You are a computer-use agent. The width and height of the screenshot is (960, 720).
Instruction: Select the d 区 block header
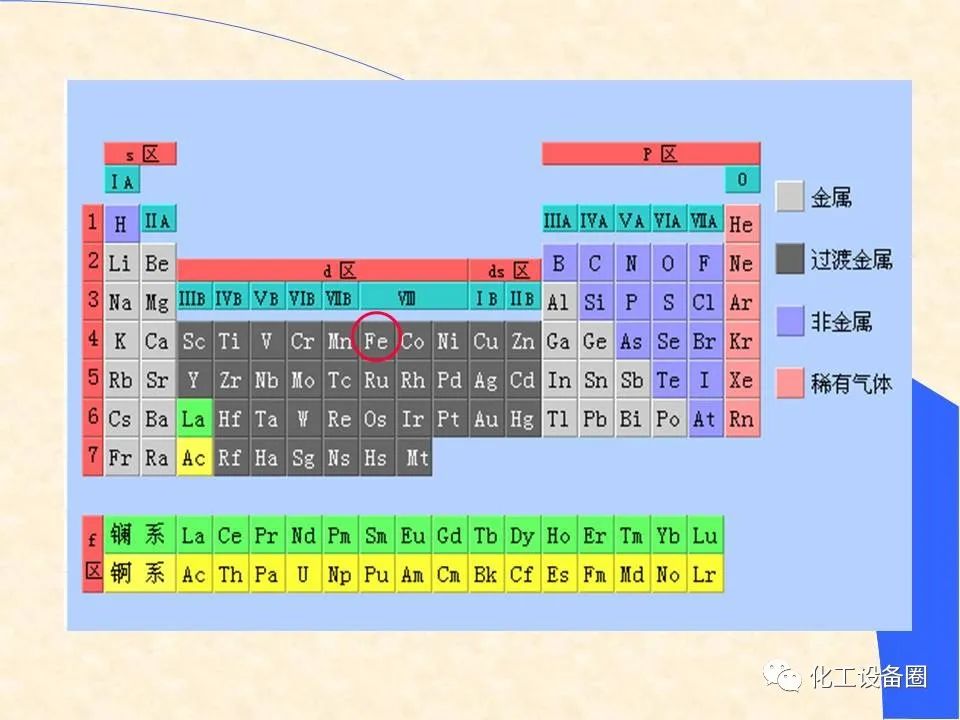[x=323, y=270]
